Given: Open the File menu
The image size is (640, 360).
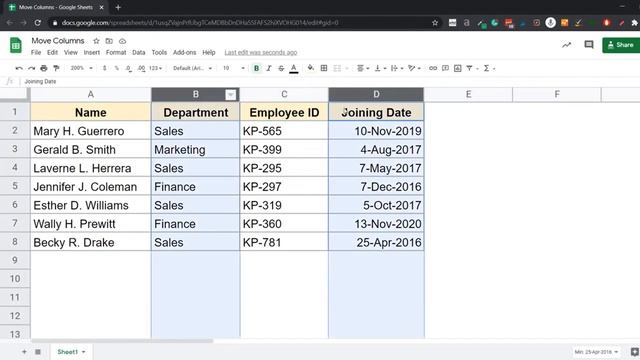Looking at the screenshot, I should 36,52.
